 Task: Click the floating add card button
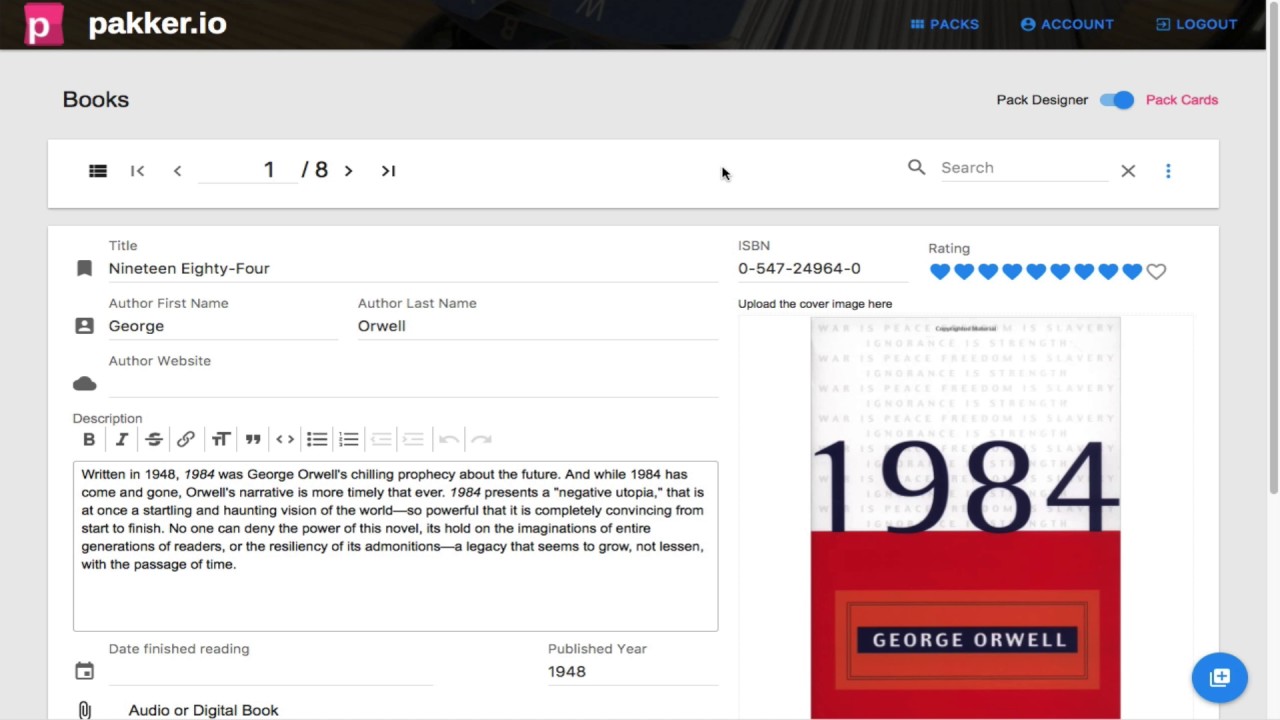1220,677
